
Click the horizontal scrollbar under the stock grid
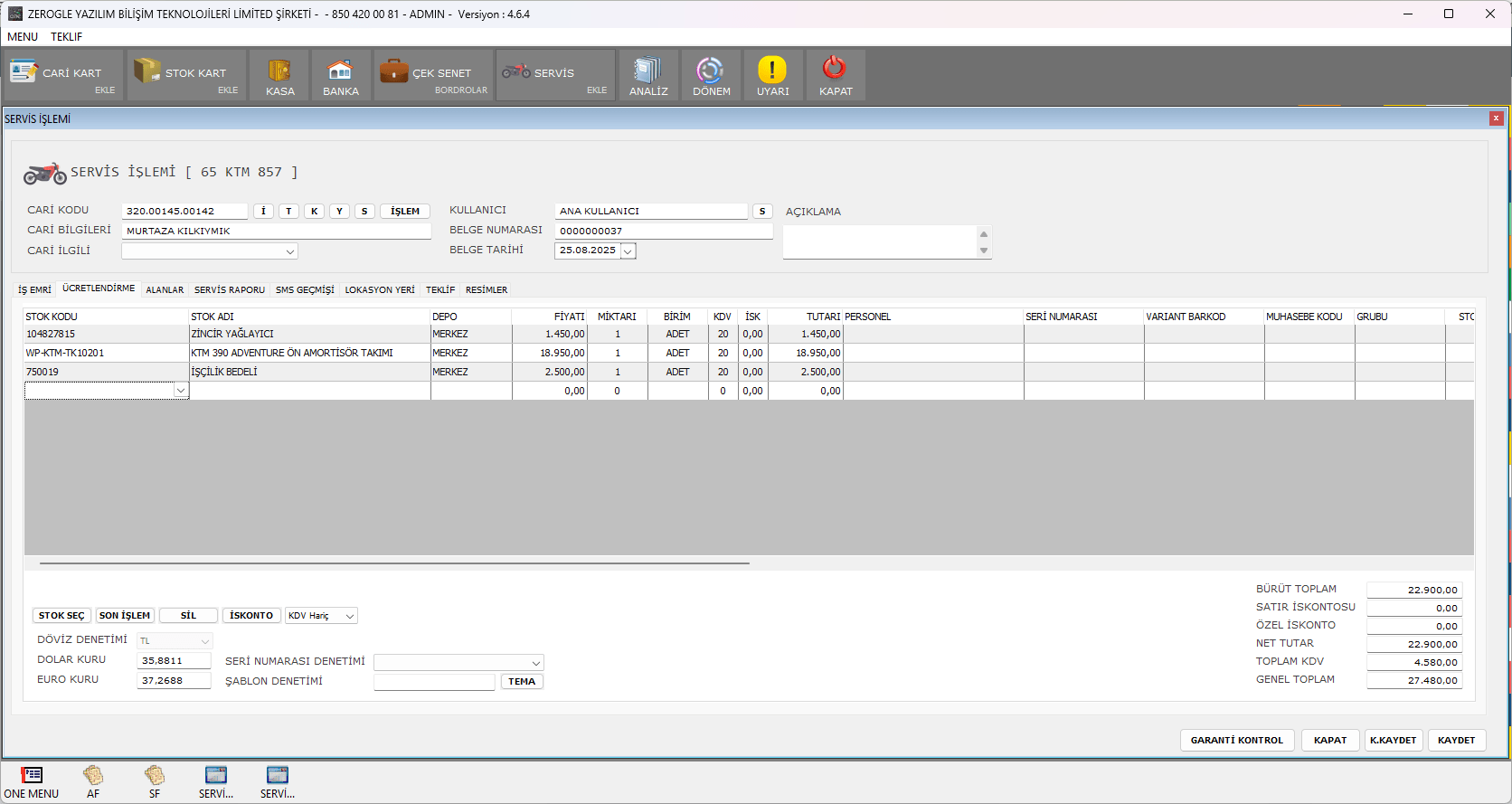tap(394, 563)
